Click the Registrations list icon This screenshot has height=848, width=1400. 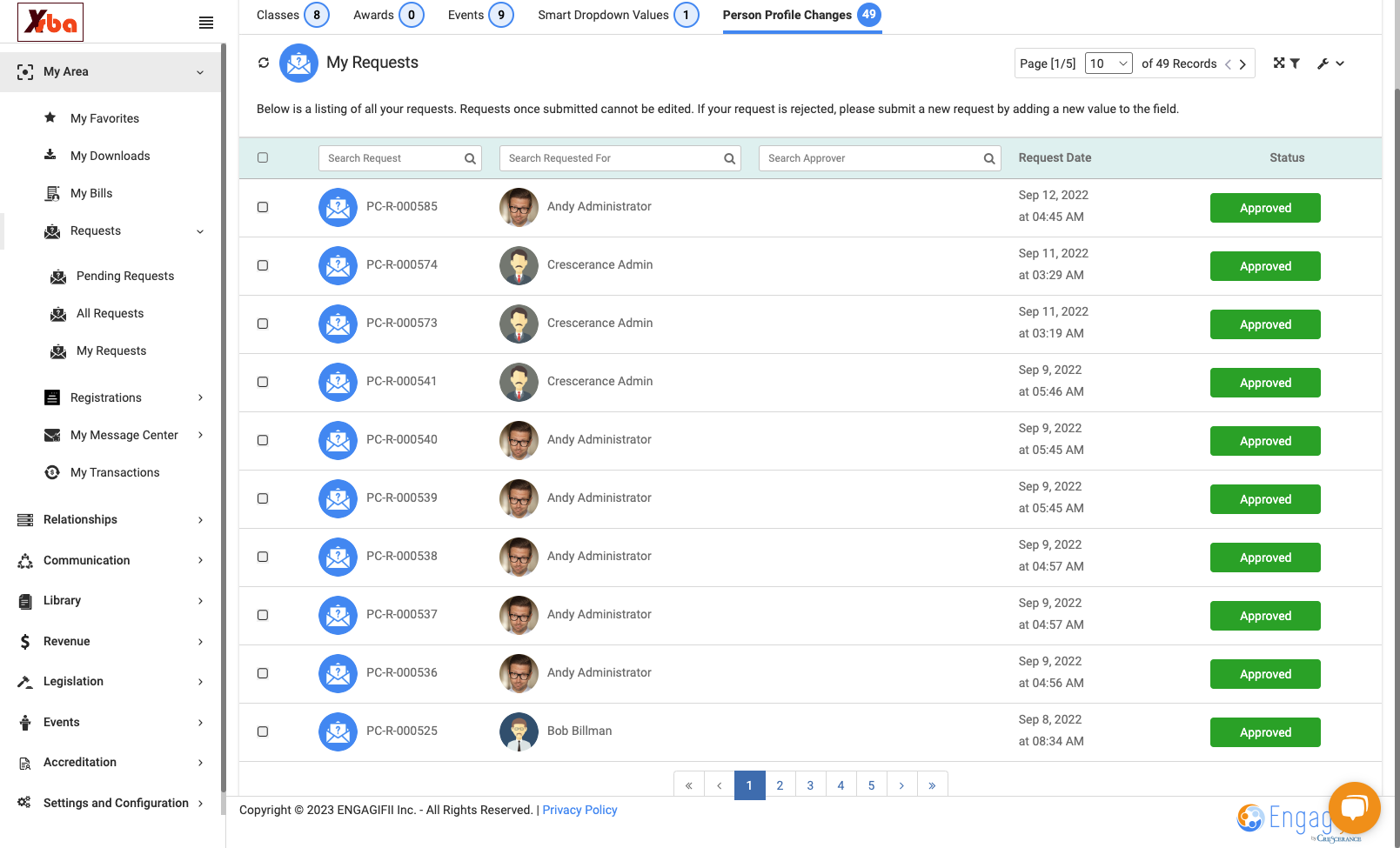[52, 397]
